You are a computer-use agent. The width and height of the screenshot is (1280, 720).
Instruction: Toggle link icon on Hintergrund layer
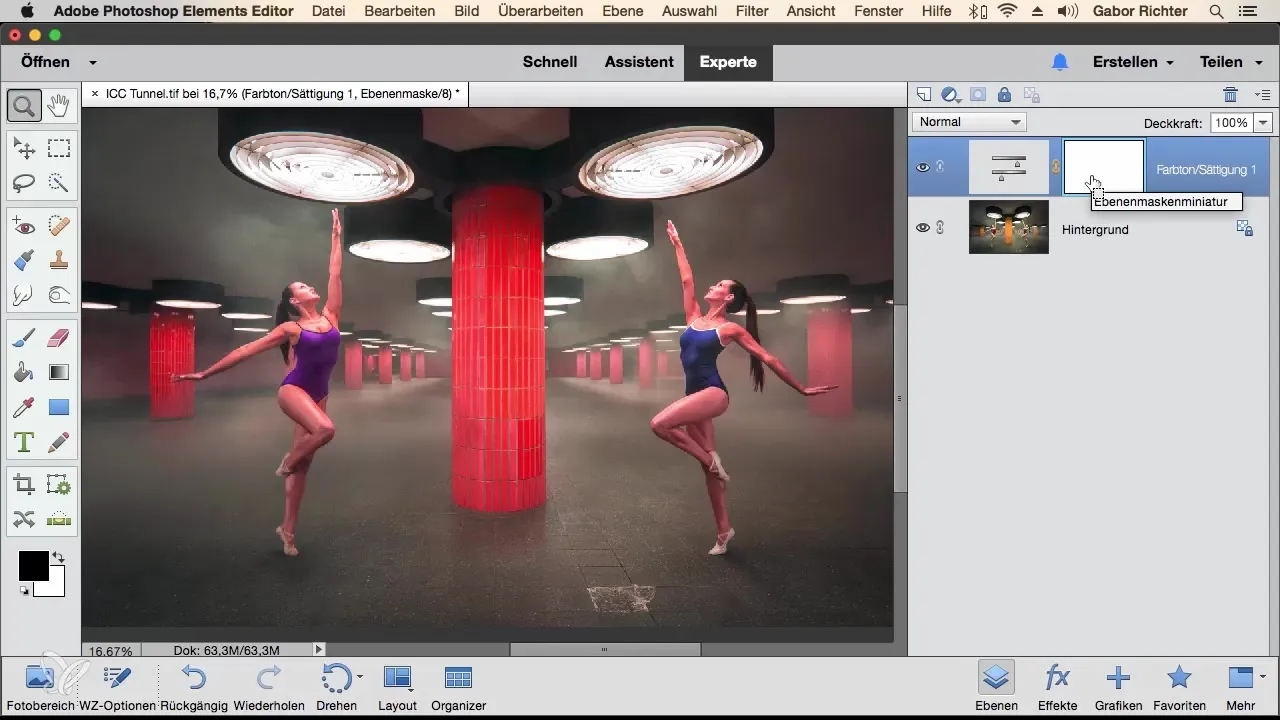pyautogui.click(x=940, y=228)
